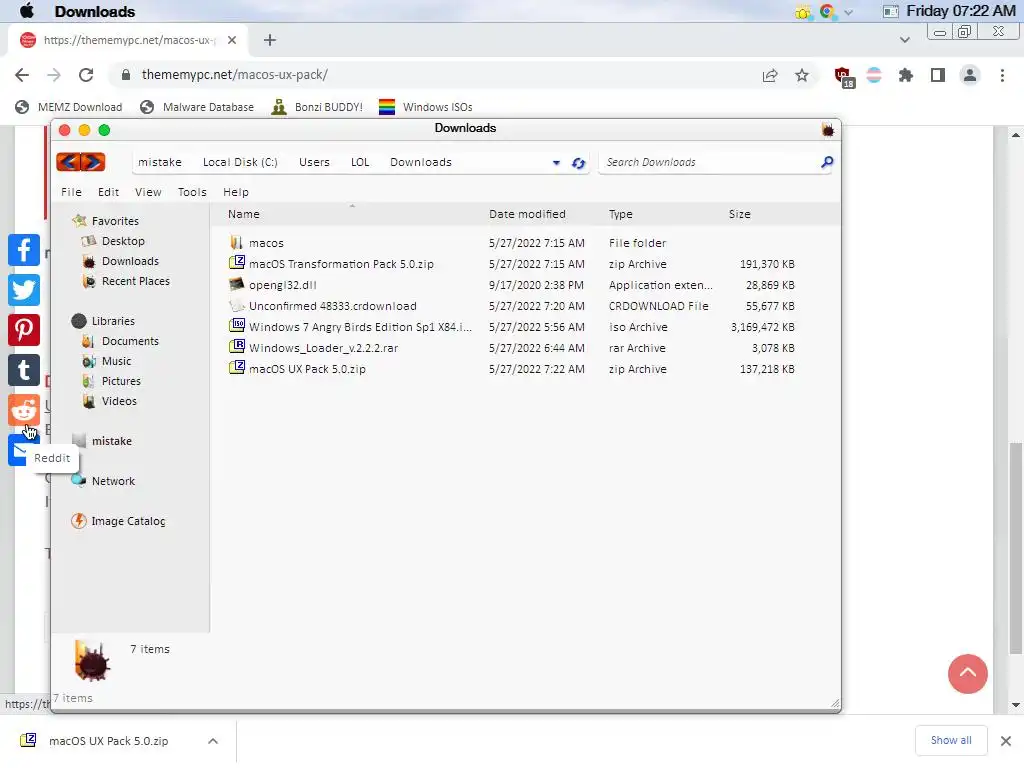The height and width of the screenshot is (768, 1024).
Task: Expand the menu bar tray chevron
Action: [848, 12]
